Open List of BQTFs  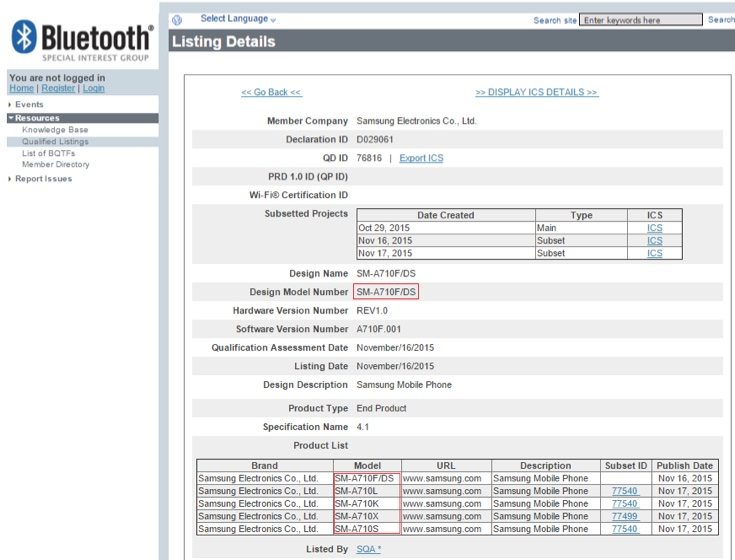point(48,153)
